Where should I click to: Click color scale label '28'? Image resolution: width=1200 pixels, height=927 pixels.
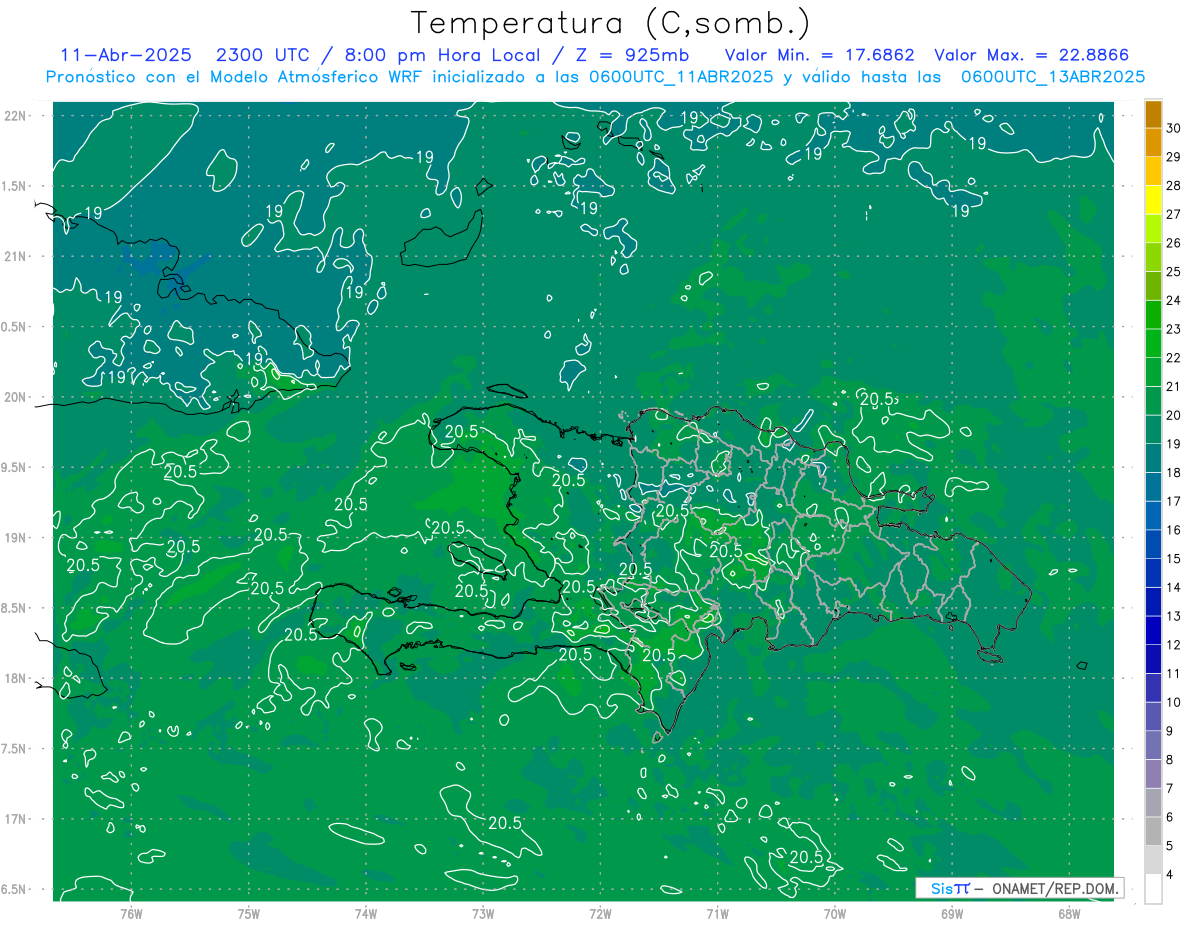point(1174,186)
